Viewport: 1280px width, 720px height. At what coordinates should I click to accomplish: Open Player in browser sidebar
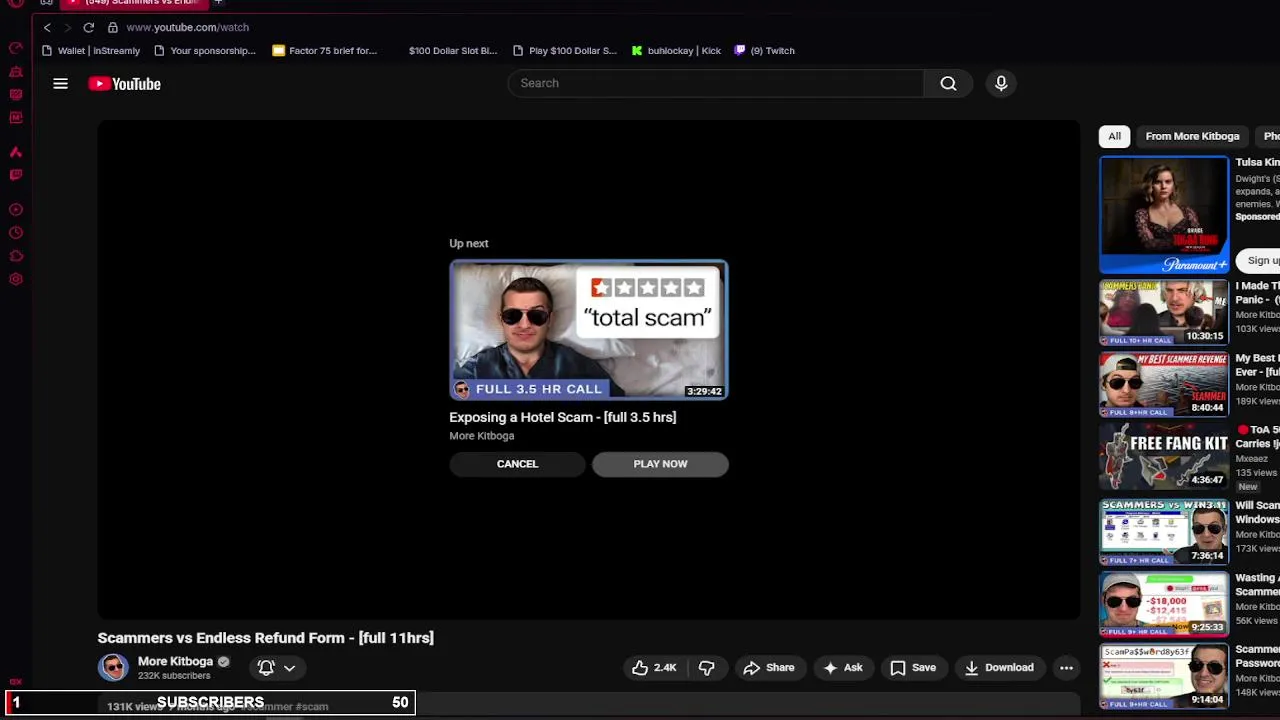point(16,210)
